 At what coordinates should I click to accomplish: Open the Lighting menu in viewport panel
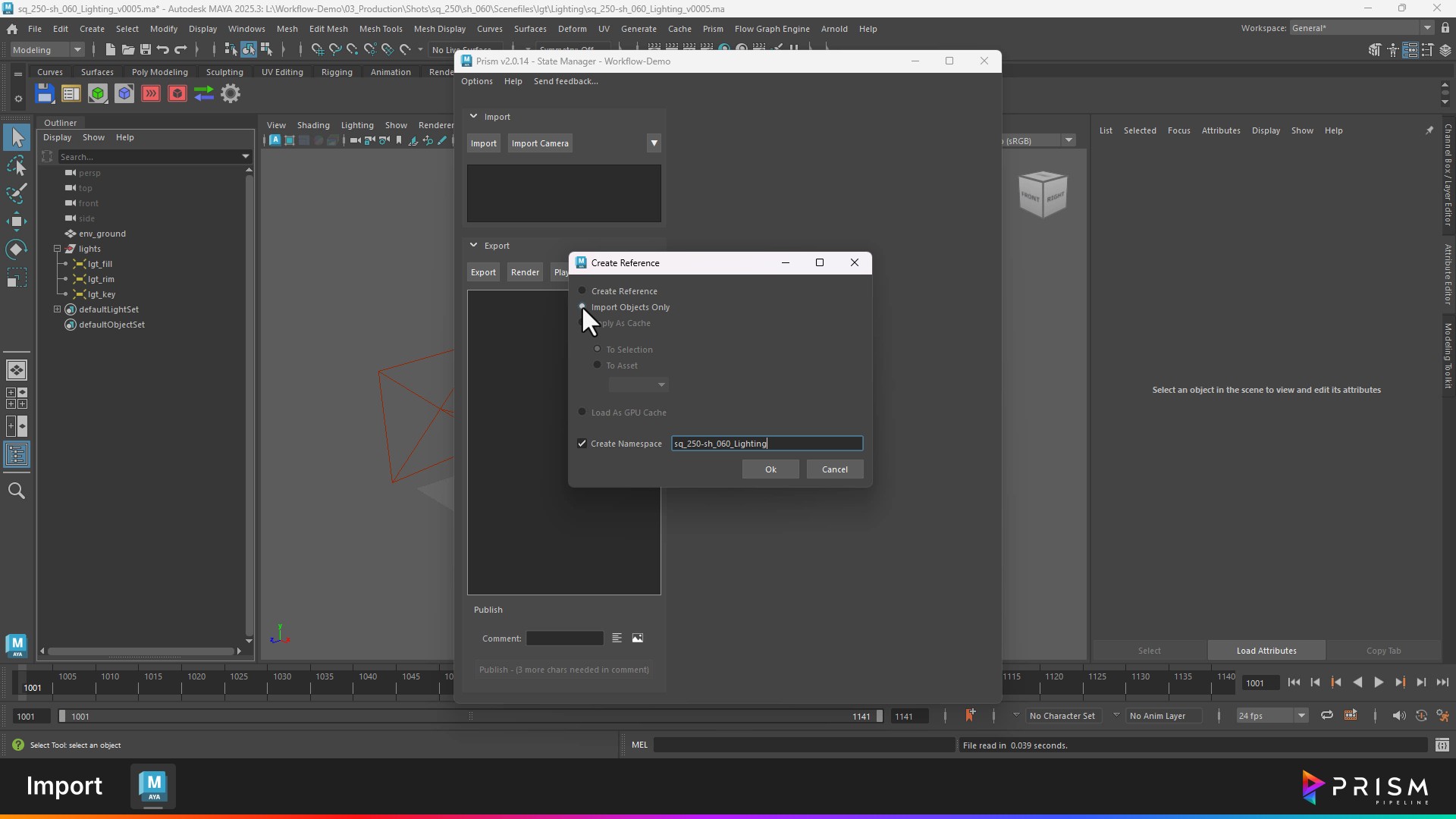point(357,125)
